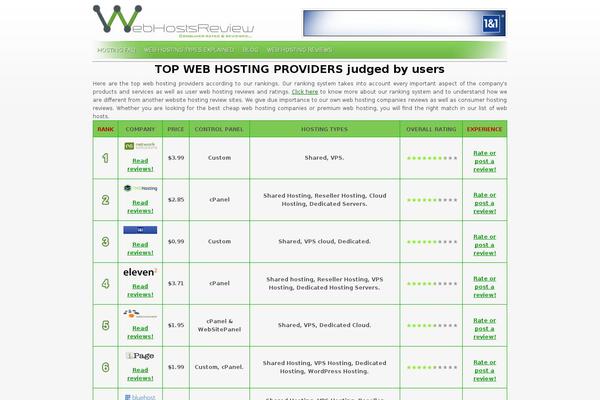This screenshot has width=600, height=400.
Task: Click the blue 1&1 logo in rank 3
Action: pos(140,230)
